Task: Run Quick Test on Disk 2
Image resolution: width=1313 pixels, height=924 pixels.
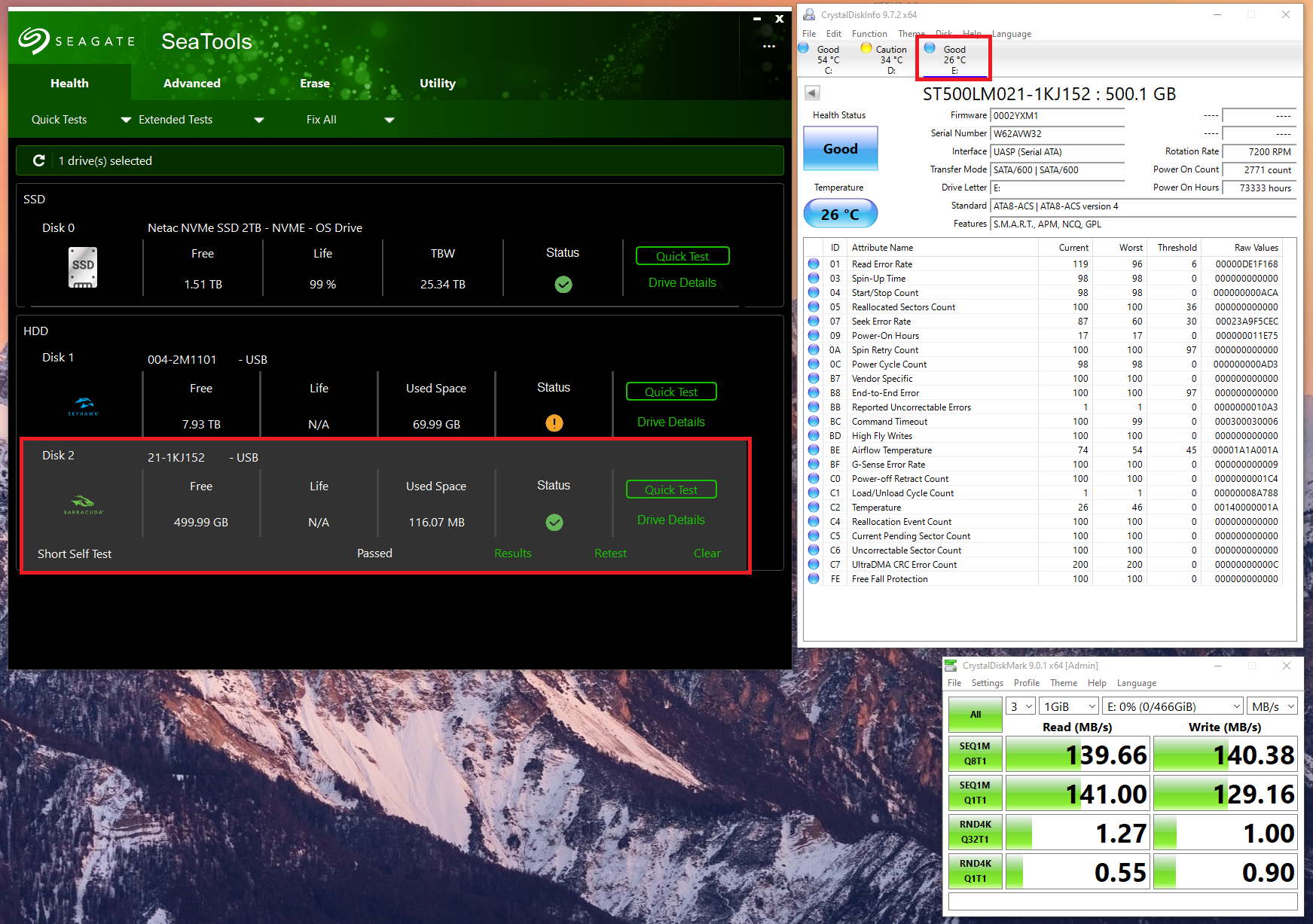Action: pos(671,489)
